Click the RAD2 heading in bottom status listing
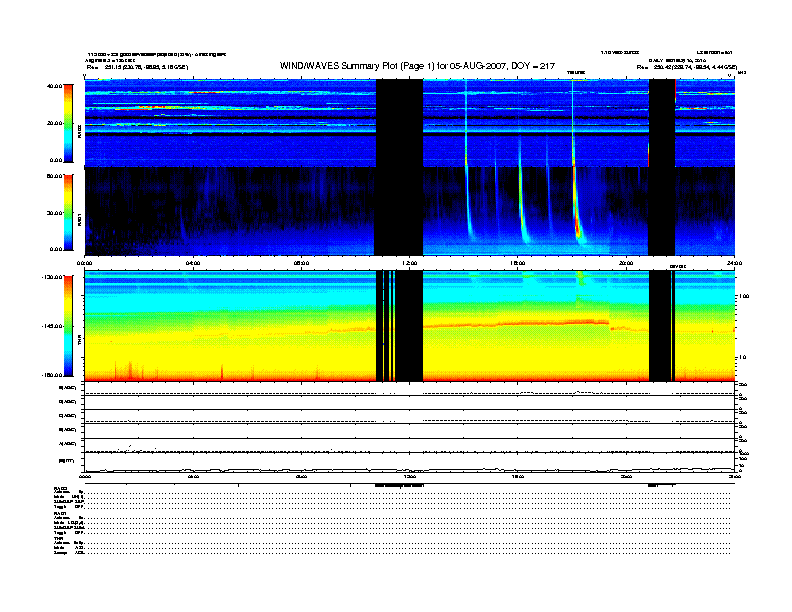Screen dimensions: 792x612 [61, 488]
